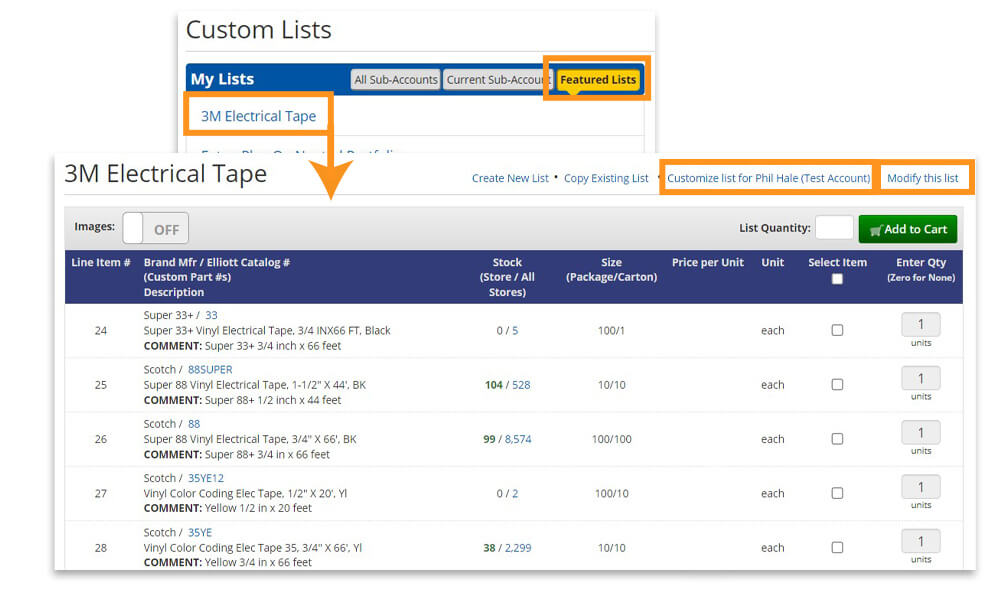Viewport: 1000px width, 600px height.
Task: Click the quantity field for line 24
Action: (x=921, y=325)
